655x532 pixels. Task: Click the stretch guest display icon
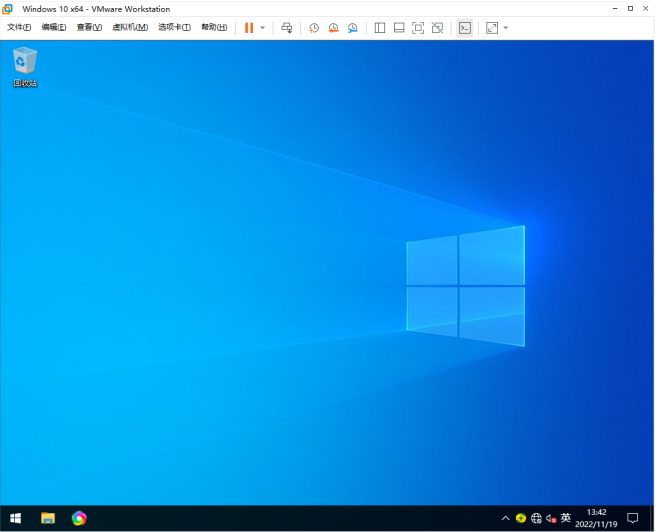click(492, 28)
